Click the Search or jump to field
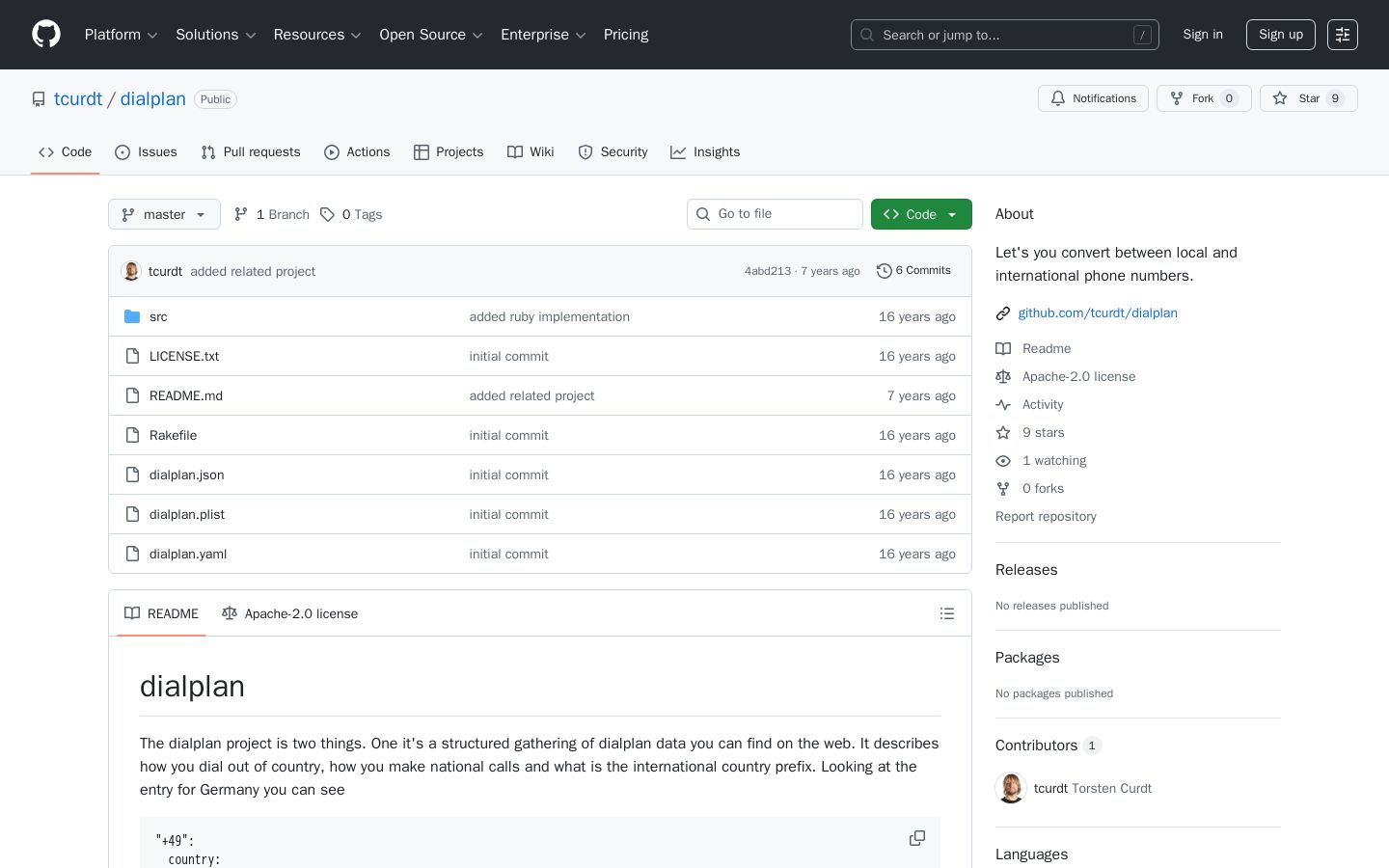Viewport: 1389px width, 868px height. click(x=1005, y=35)
